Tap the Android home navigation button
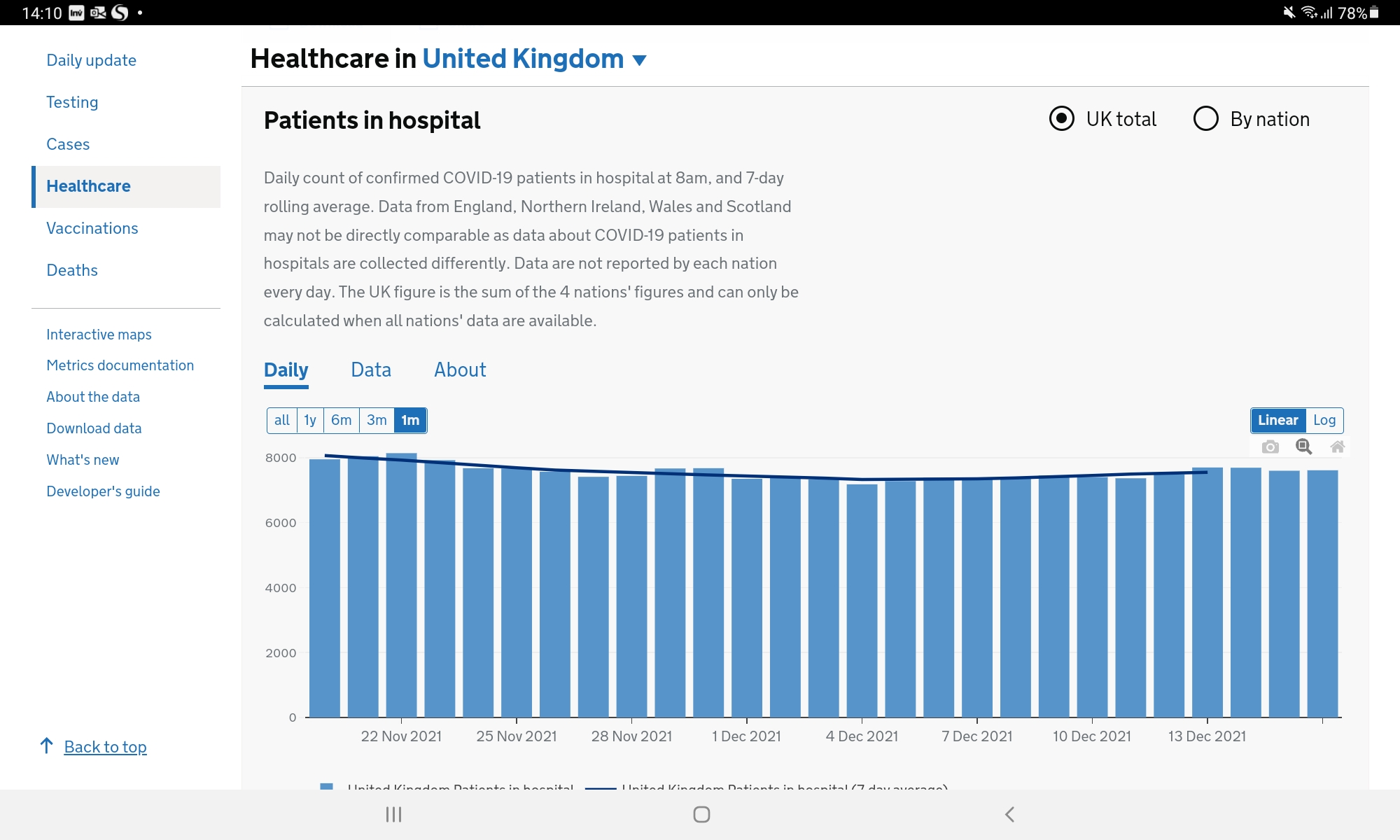Screen dimensions: 1400x840 coord(701,814)
